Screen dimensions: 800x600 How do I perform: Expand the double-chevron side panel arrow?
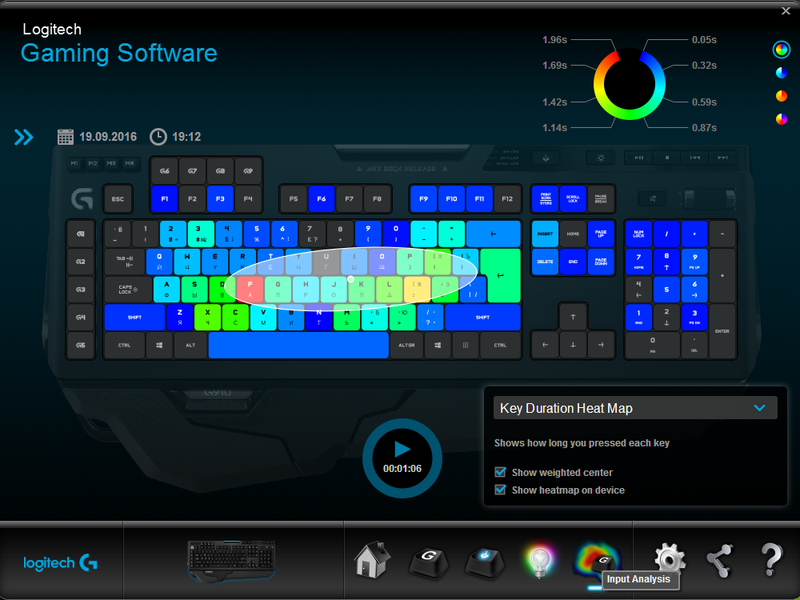coord(24,137)
